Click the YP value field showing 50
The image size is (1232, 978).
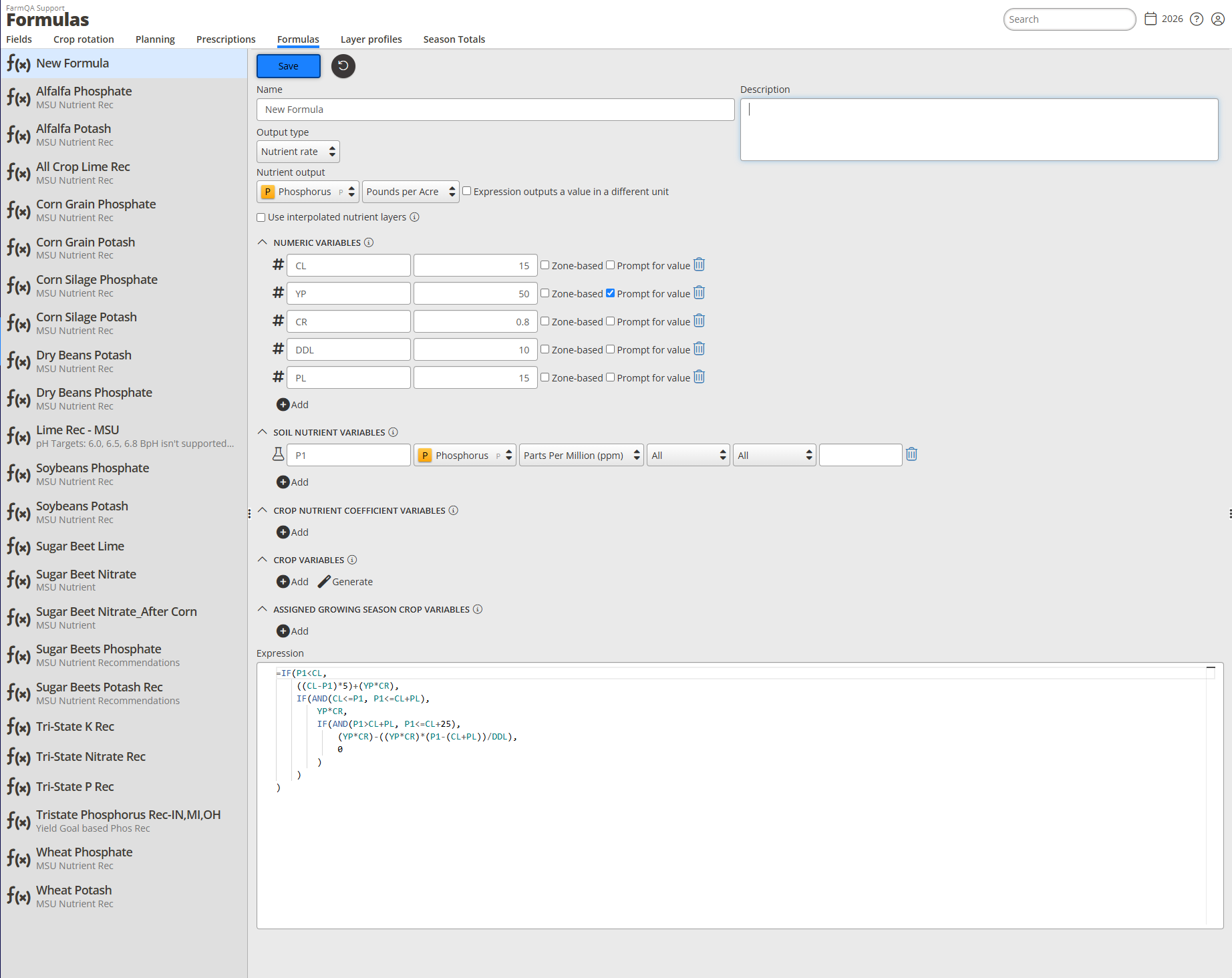[x=475, y=293]
